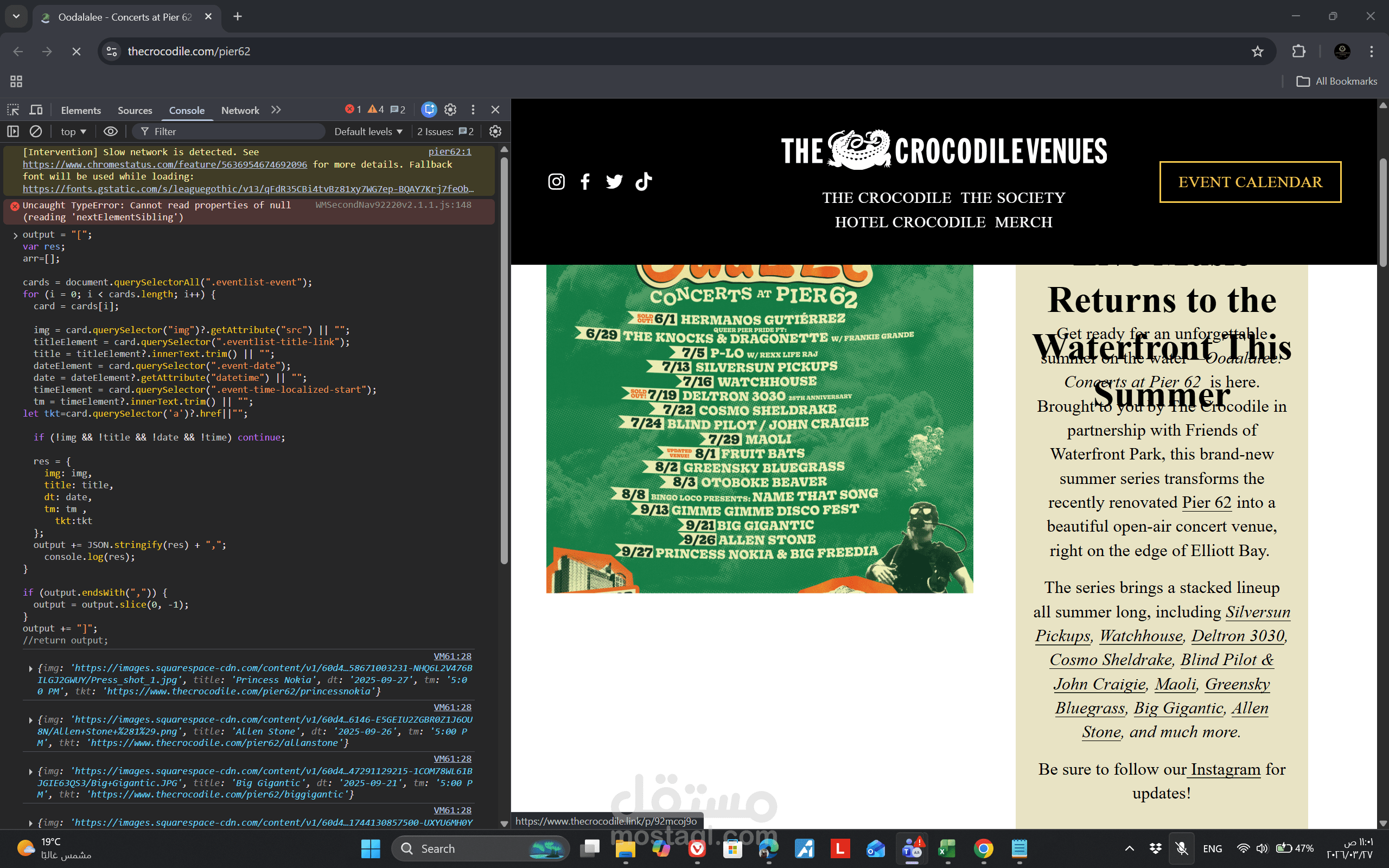This screenshot has height=868, width=1389.
Task: Click the TikTok icon
Action: click(643, 181)
